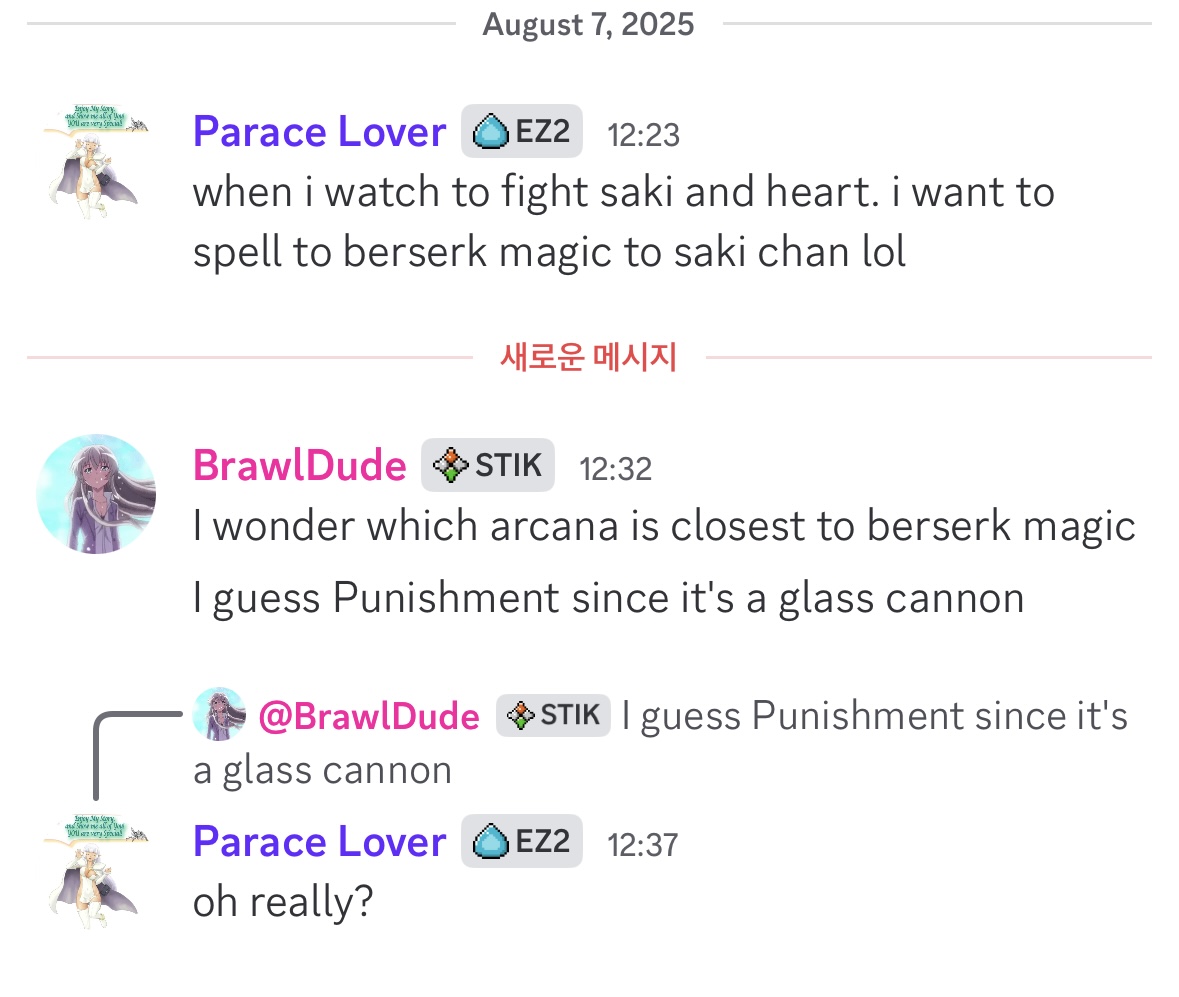Viewport: 1179px width, 997px height.
Task: Click the @BrawlDude mention in the reply
Action: coord(369,716)
